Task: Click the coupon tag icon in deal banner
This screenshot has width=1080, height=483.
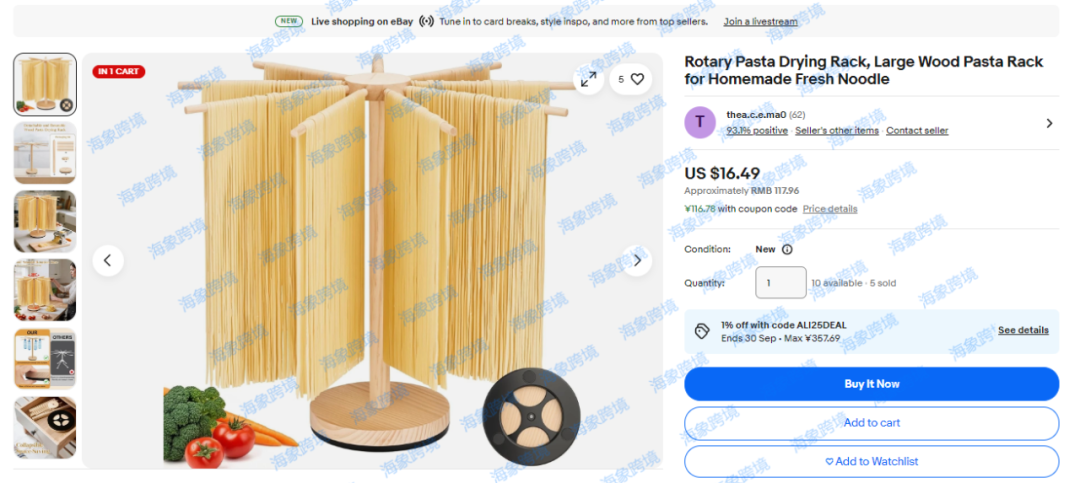Action: click(702, 331)
